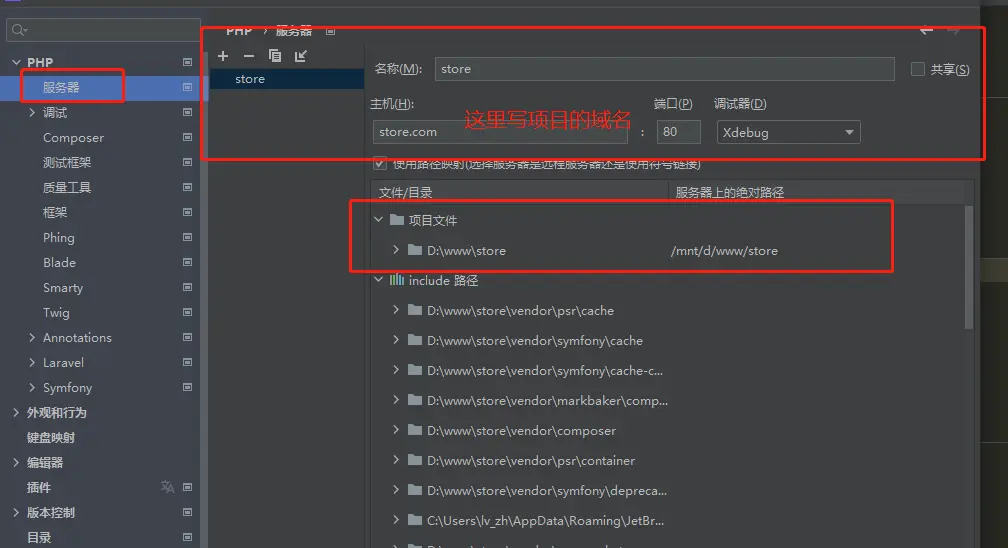Open Composer settings page

click(73, 138)
